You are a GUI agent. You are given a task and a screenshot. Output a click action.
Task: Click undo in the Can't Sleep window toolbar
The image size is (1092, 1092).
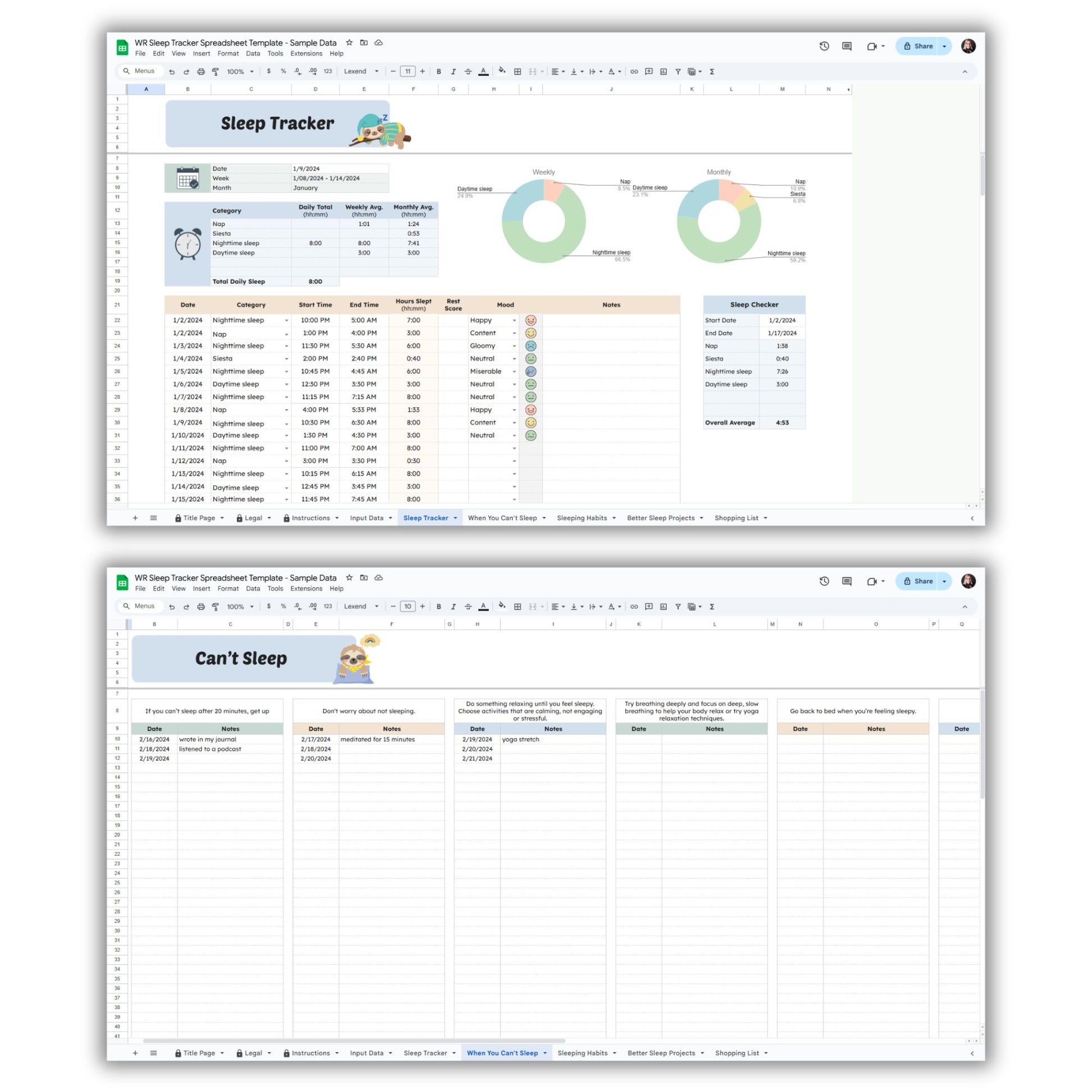pyautogui.click(x=172, y=607)
